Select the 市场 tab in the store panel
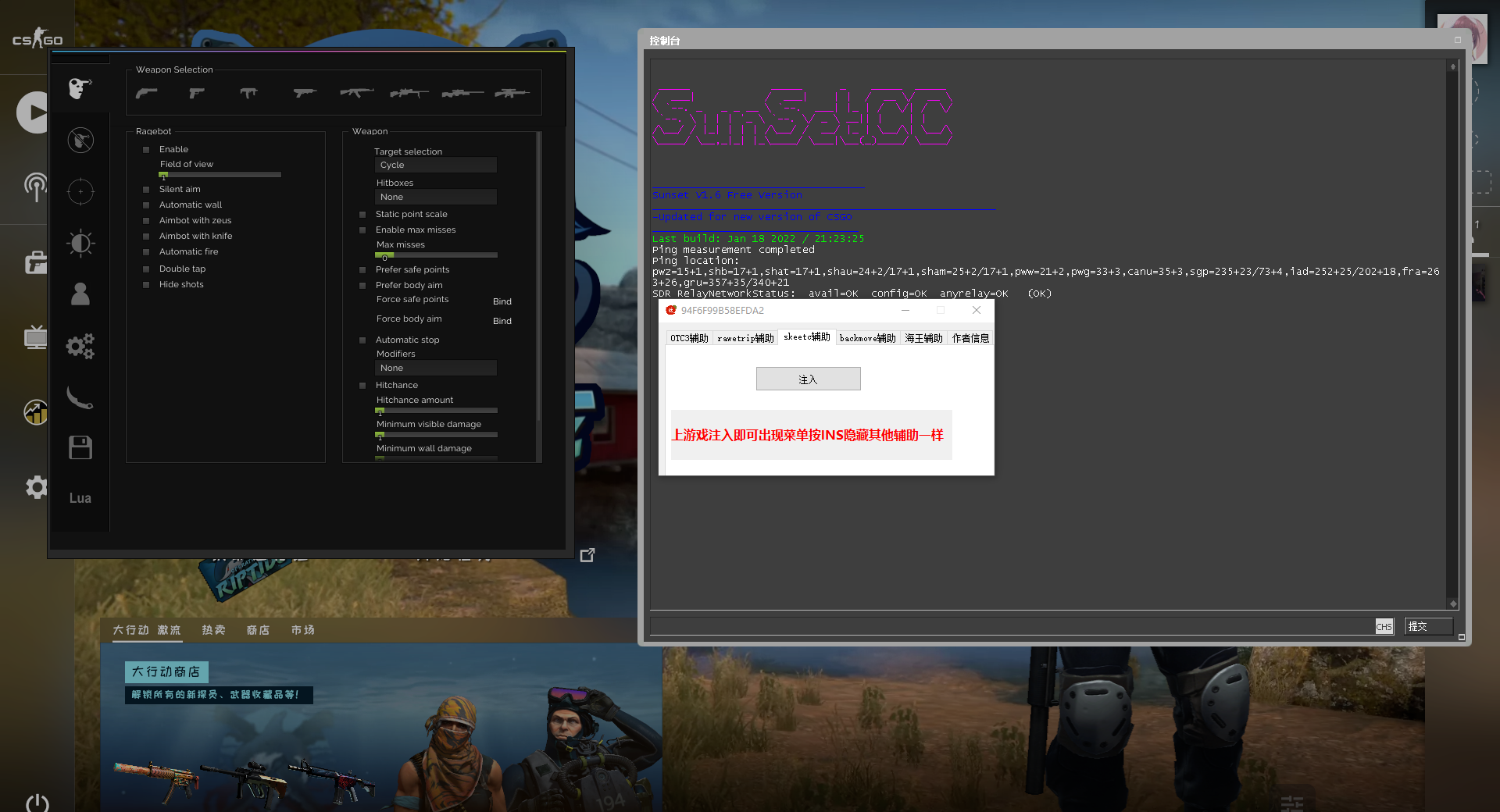The height and width of the screenshot is (812, 1500). 302,630
